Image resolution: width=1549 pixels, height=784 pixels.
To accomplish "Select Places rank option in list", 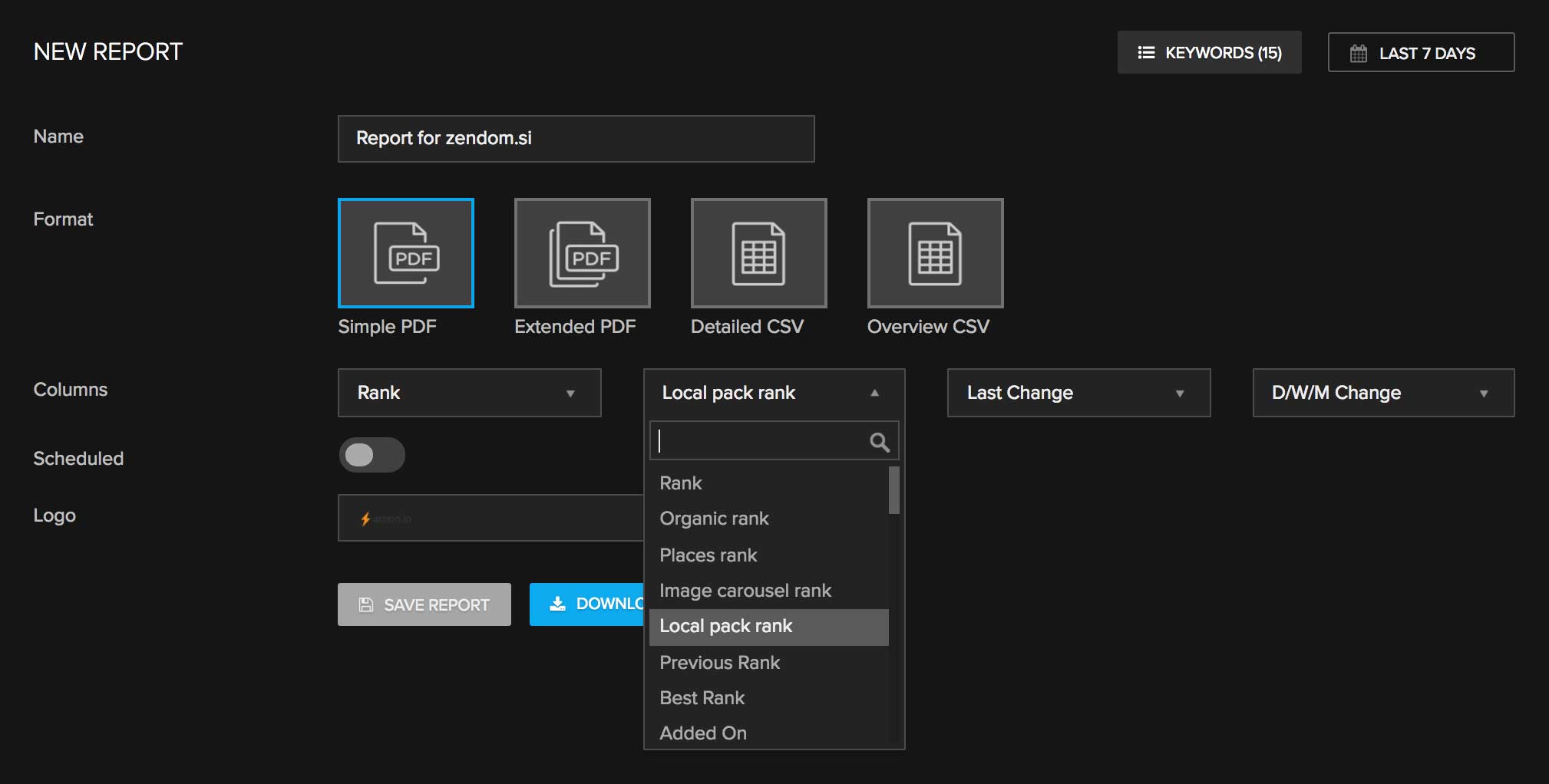I will point(708,555).
